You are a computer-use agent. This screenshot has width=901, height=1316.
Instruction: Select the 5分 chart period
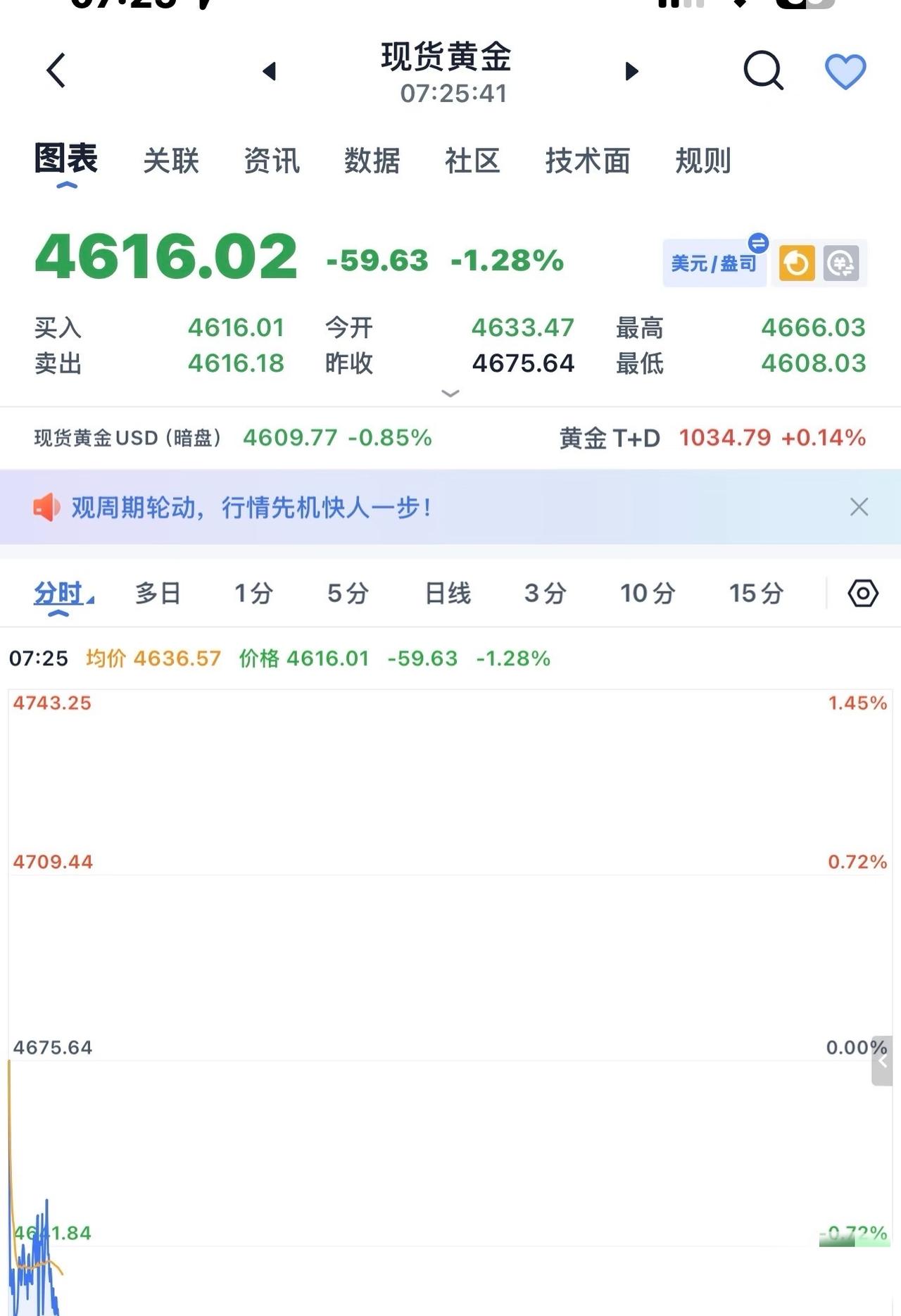pyautogui.click(x=348, y=594)
